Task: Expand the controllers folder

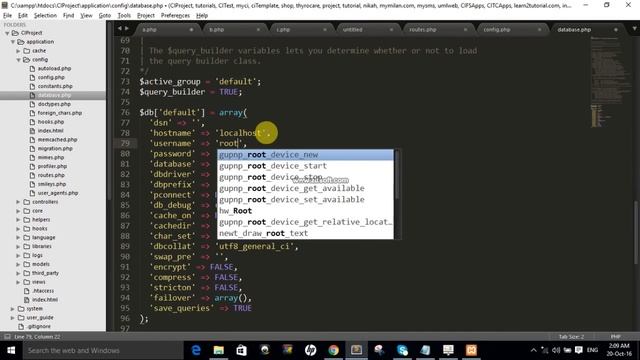Action: 18,202
